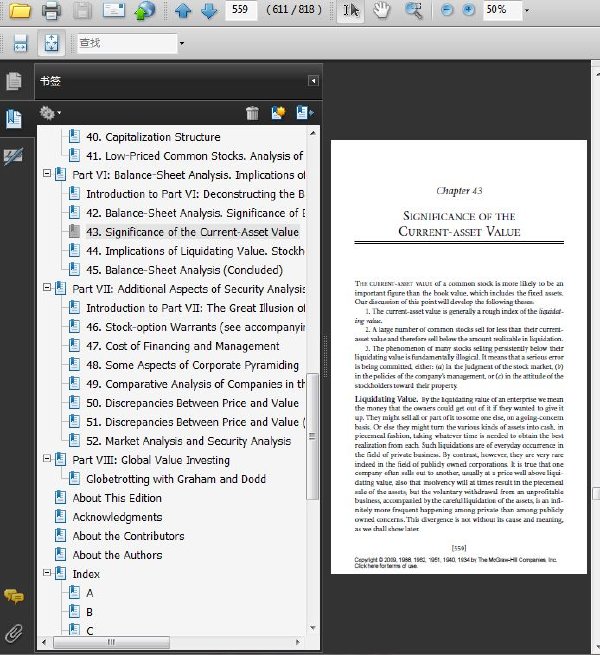
Task: Toggle the bookmarks panel icon in sidebar
Action: 14,119
